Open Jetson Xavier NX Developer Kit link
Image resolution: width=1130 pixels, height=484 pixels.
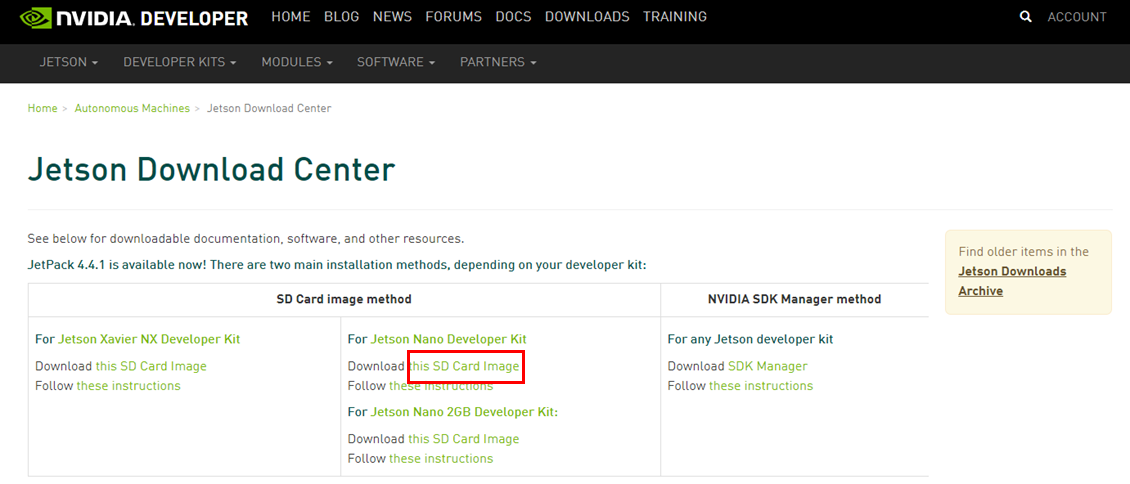coord(149,339)
